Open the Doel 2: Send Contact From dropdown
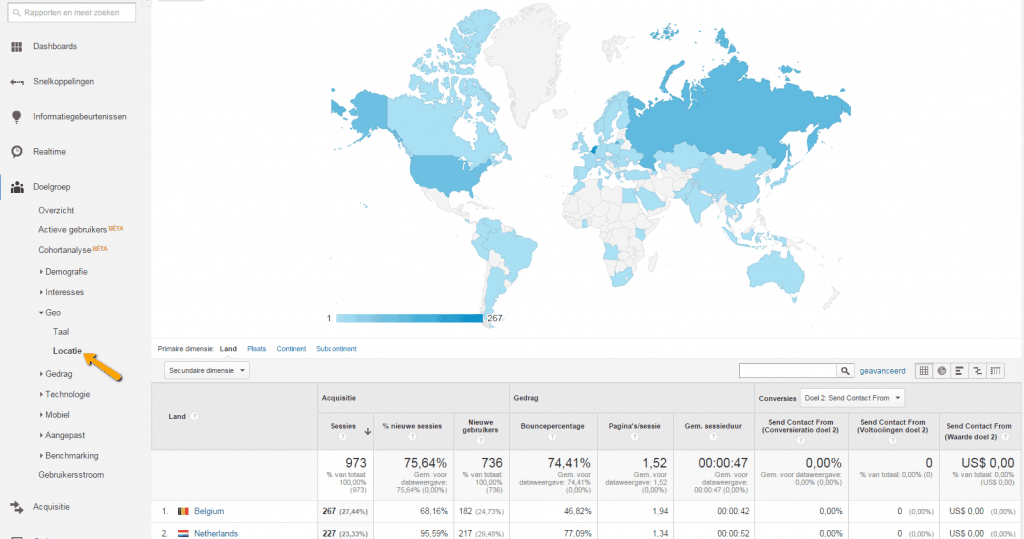Screen dimensions: 1024x539 852,398
